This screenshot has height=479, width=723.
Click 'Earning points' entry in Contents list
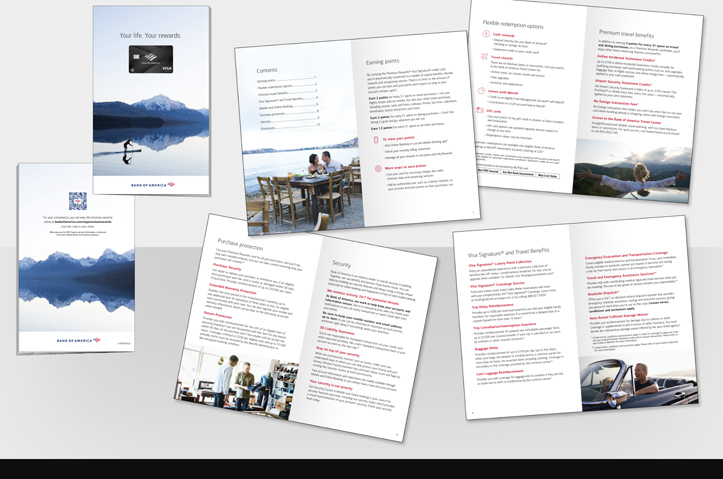(286, 79)
